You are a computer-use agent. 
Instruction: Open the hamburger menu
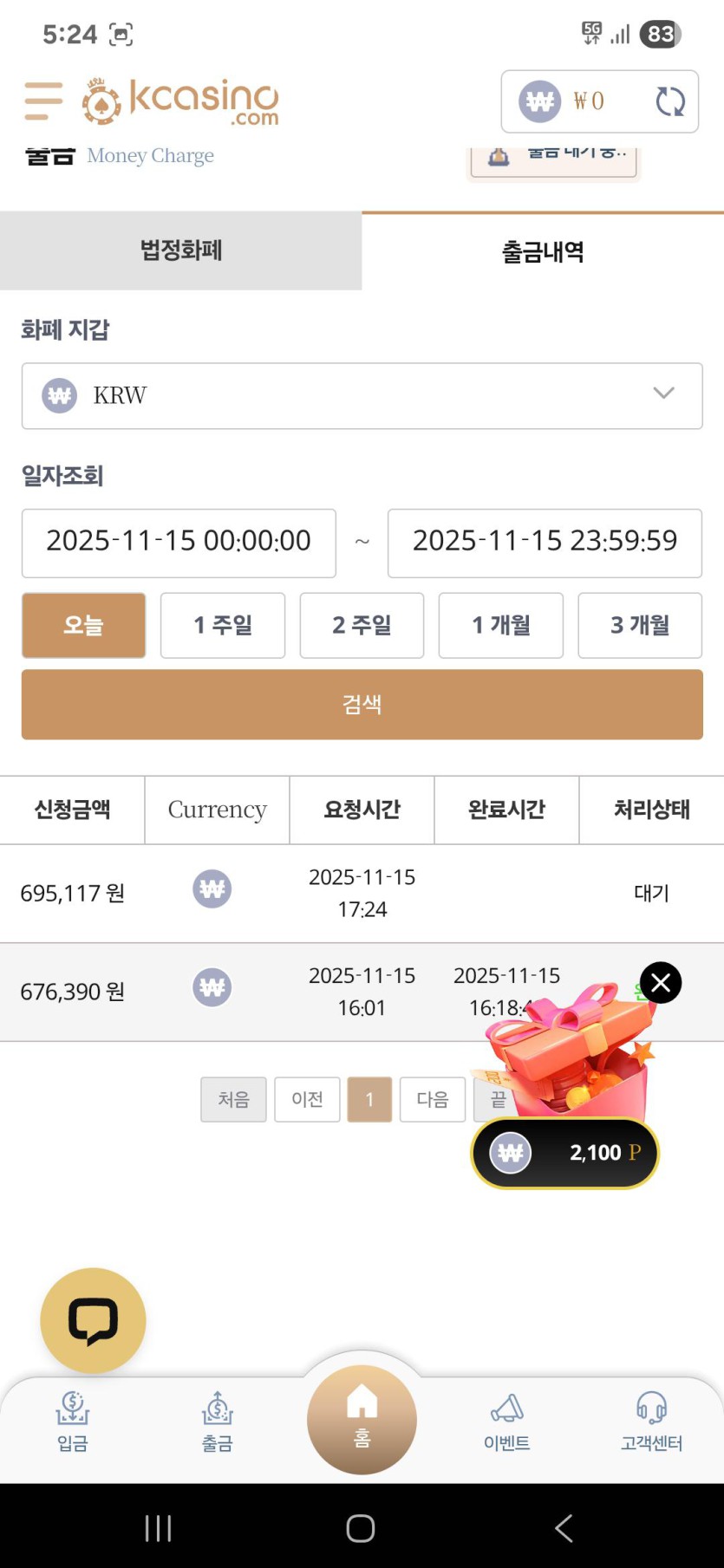point(43,101)
